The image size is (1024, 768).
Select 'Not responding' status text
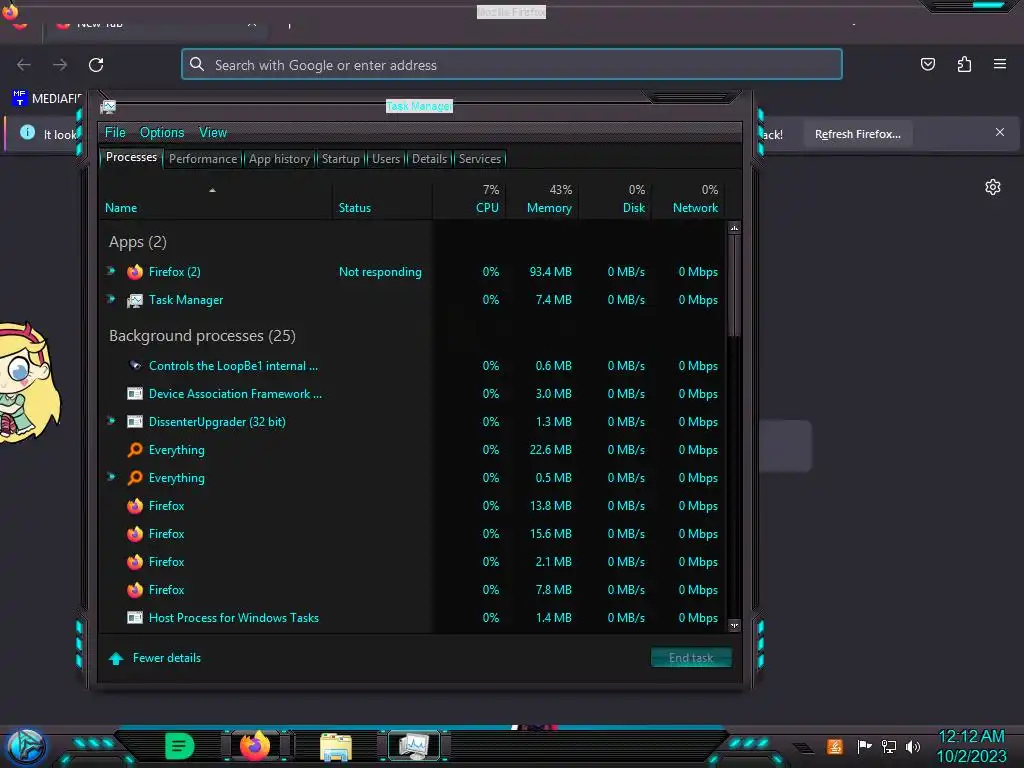coord(380,272)
